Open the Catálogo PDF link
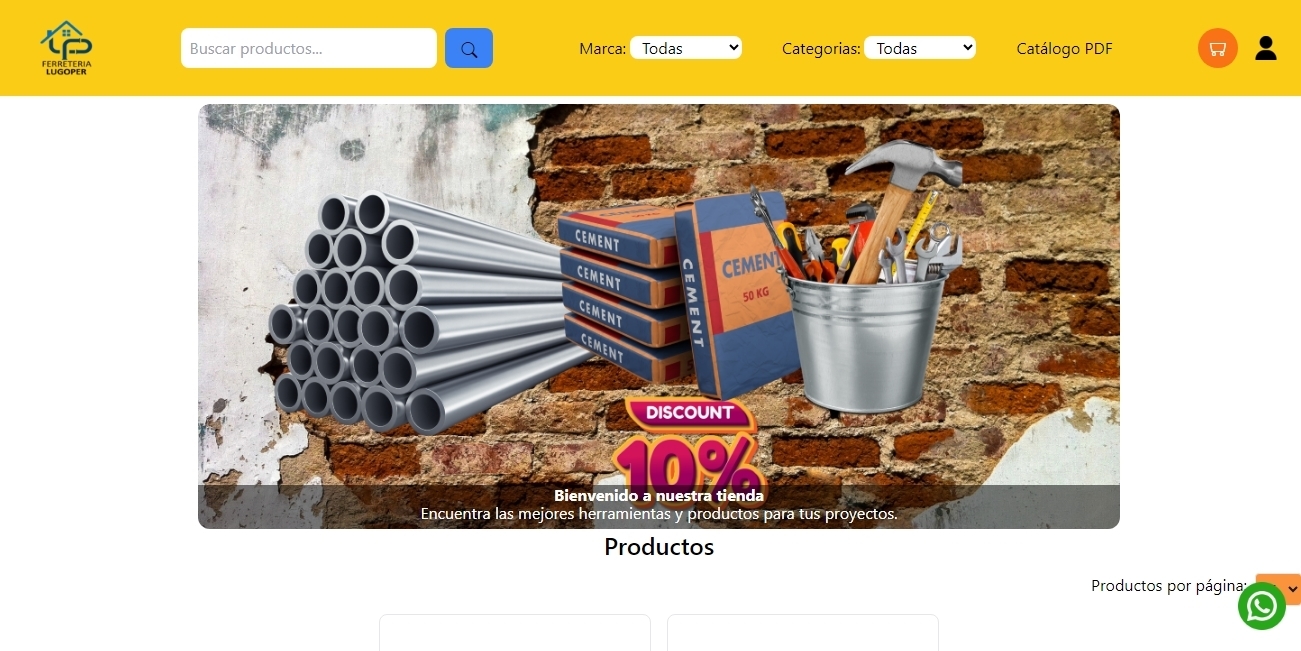The image size is (1301, 651). (x=1064, y=48)
